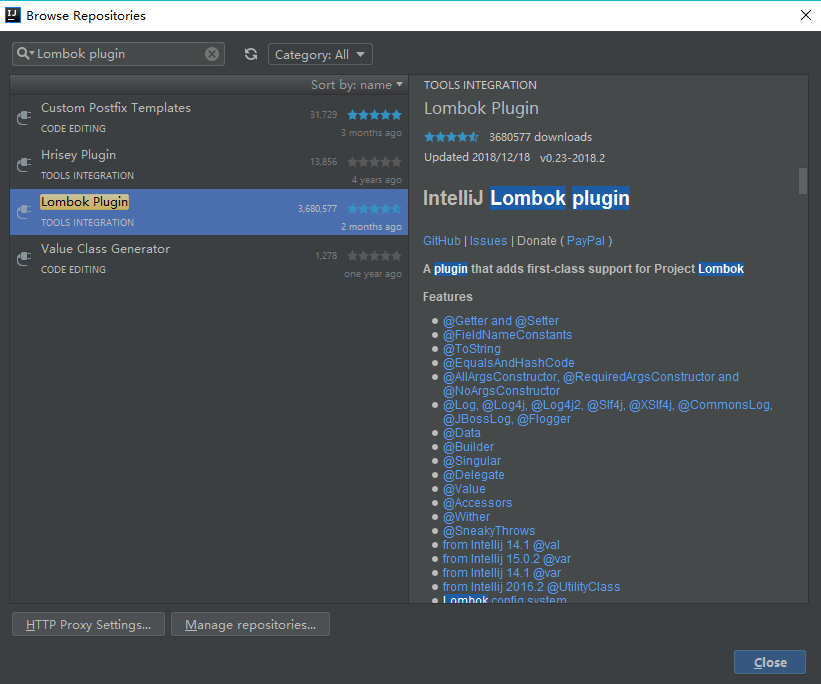Click Custom Postfix Templates star rating
Viewport: 821px width, 684px height.
pos(374,115)
